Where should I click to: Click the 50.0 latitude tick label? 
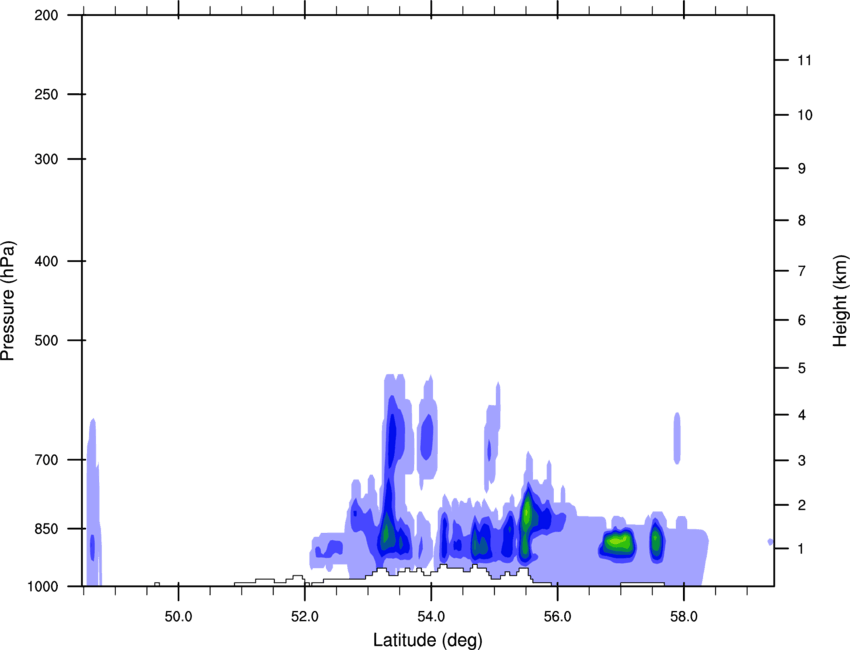point(178,617)
